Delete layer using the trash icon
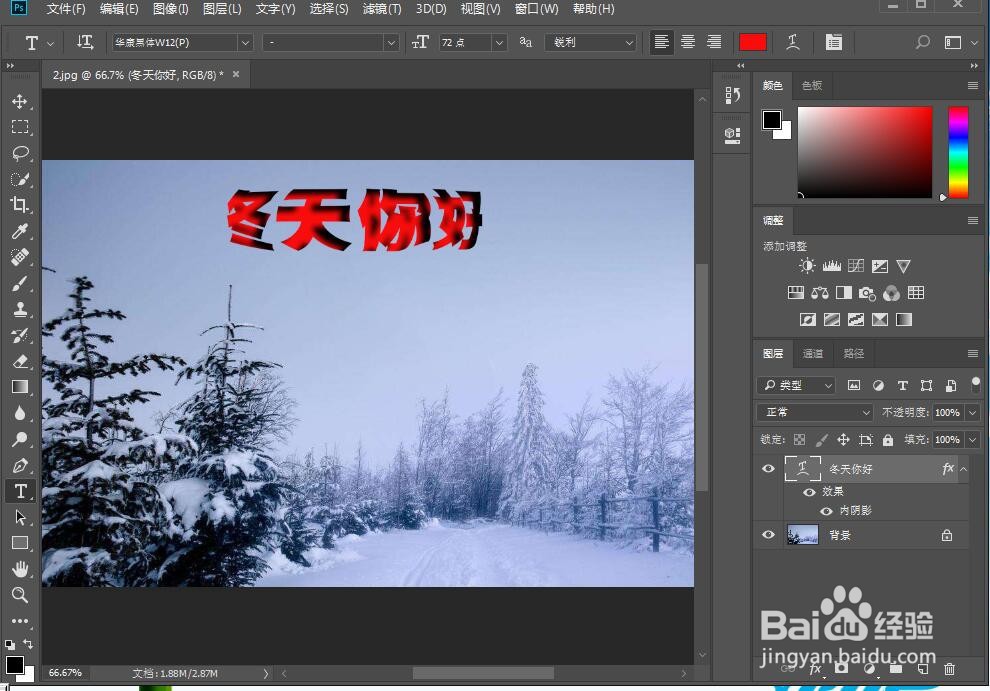Screen dimensions: 990x691 (x=949, y=669)
